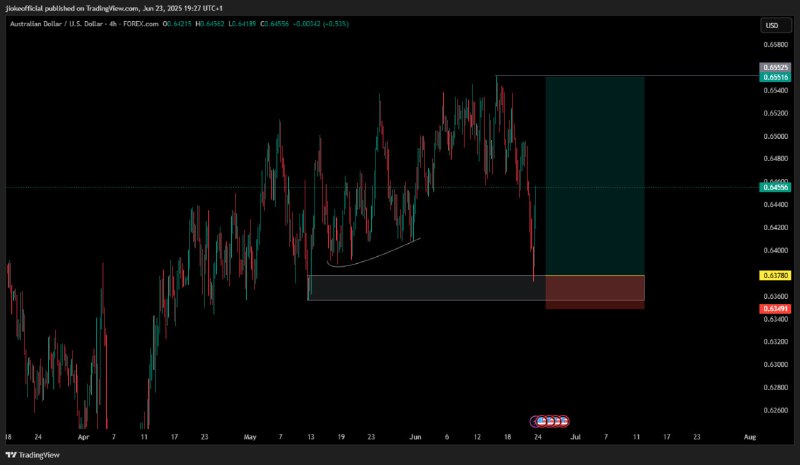
Task: Click the 0.63000 price axis label
Action: (776, 364)
